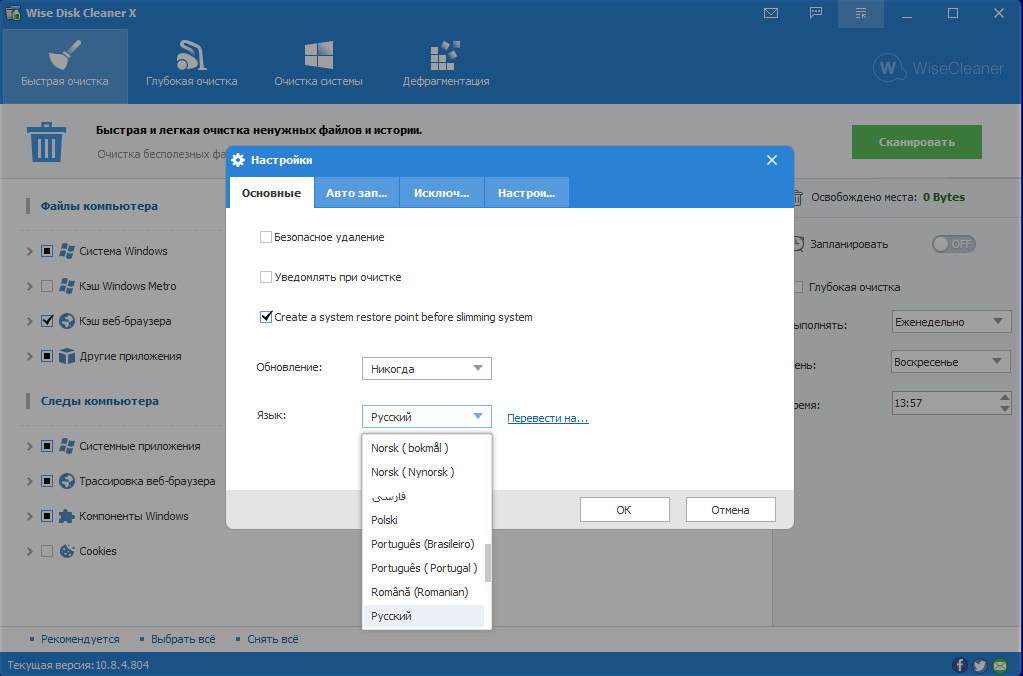The width and height of the screenshot is (1023, 676).
Task: Click the Отмена button
Action: tap(730, 510)
